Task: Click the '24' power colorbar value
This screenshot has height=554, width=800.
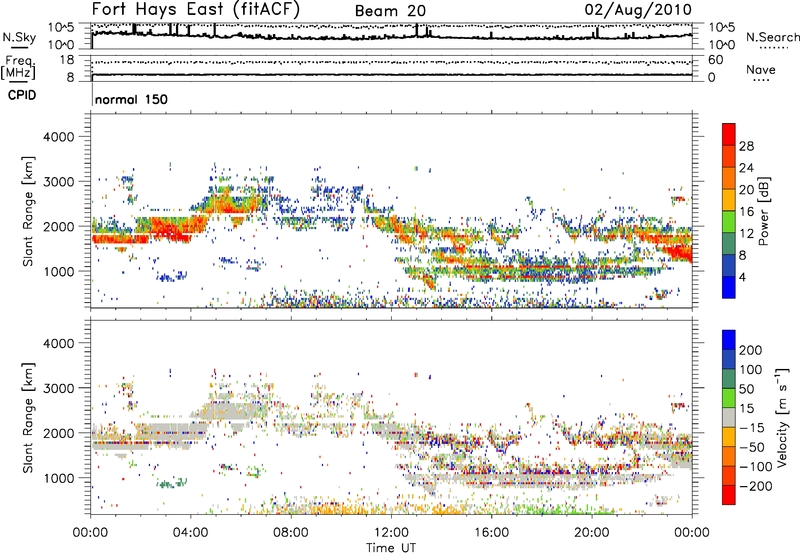Action: pyautogui.click(x=746, y=168)
